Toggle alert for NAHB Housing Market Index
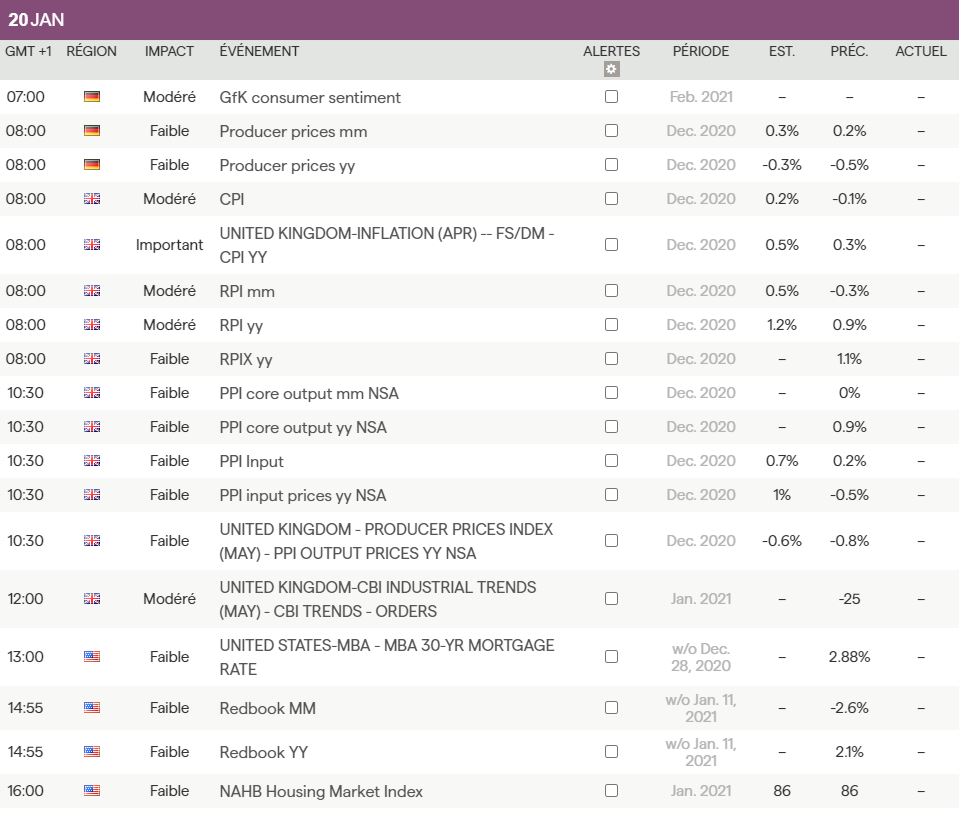979x819 pixels. [x=612, y=791]
